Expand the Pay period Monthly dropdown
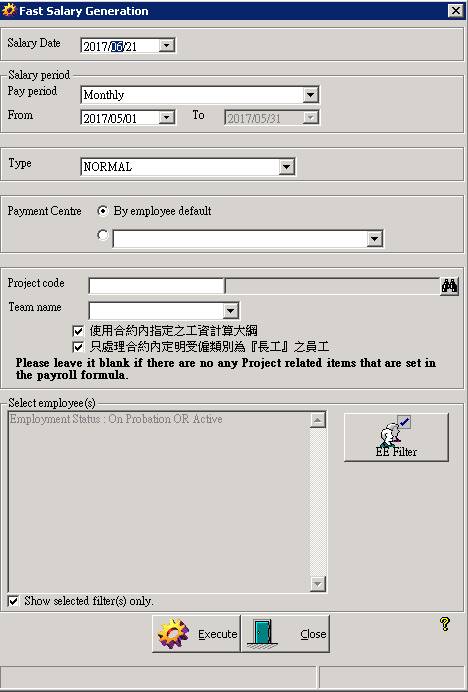The image size is (468, 692). pos(310,94)
